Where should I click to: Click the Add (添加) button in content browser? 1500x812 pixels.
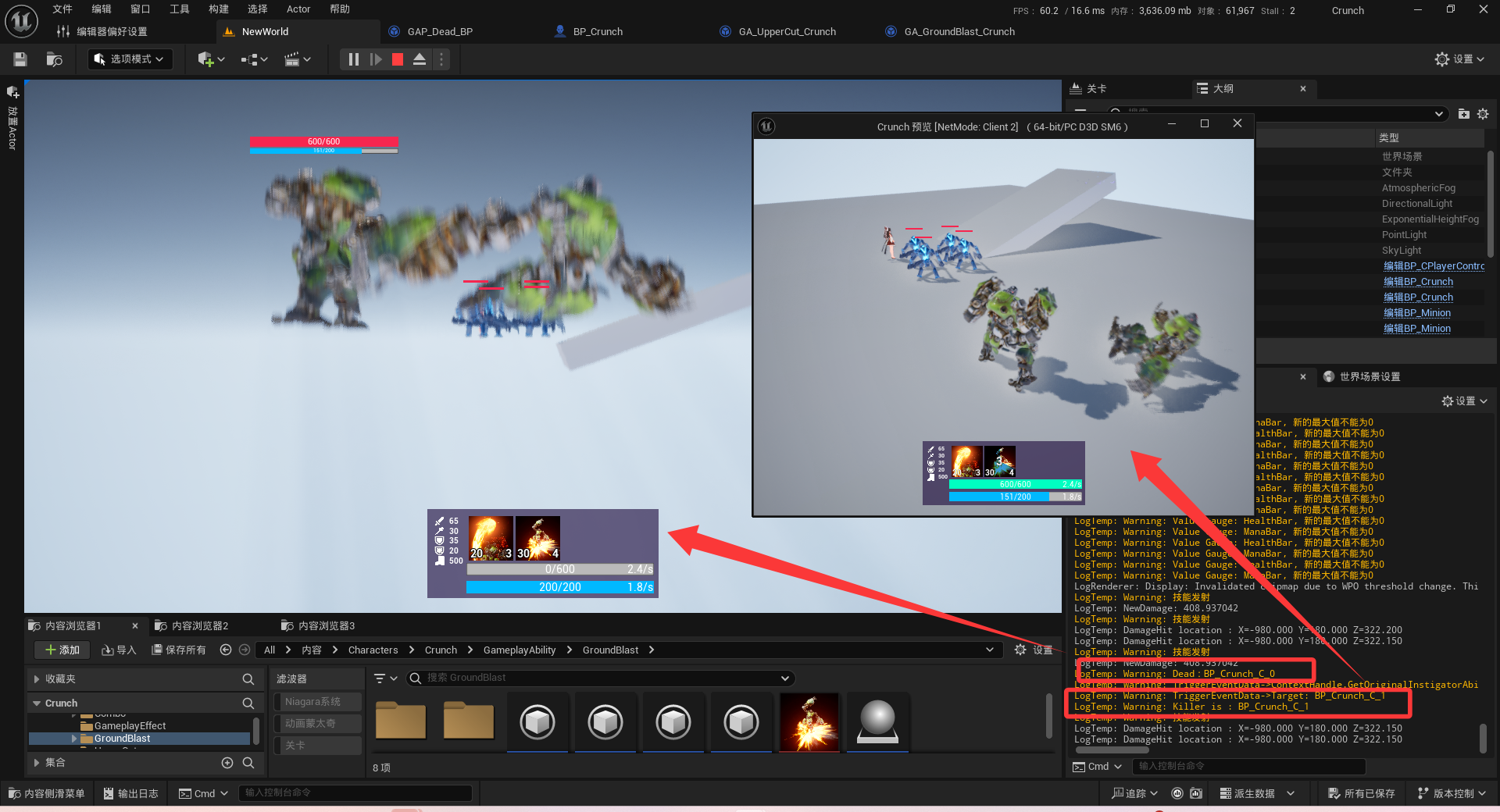pos(62,650)
